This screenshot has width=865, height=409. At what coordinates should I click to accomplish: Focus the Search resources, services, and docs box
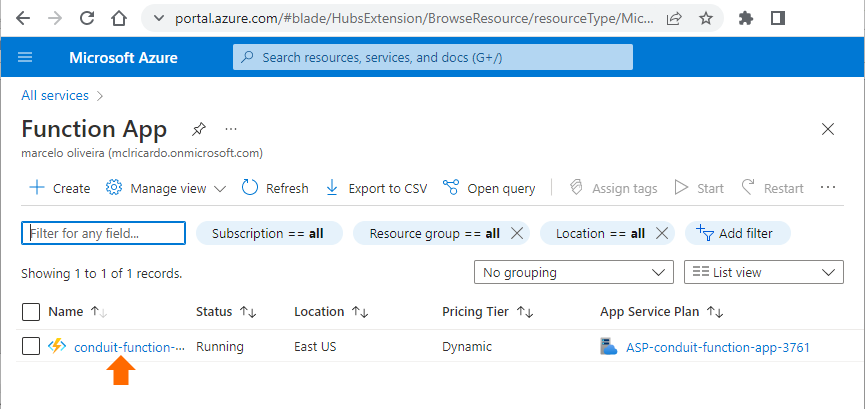[432, 57]
